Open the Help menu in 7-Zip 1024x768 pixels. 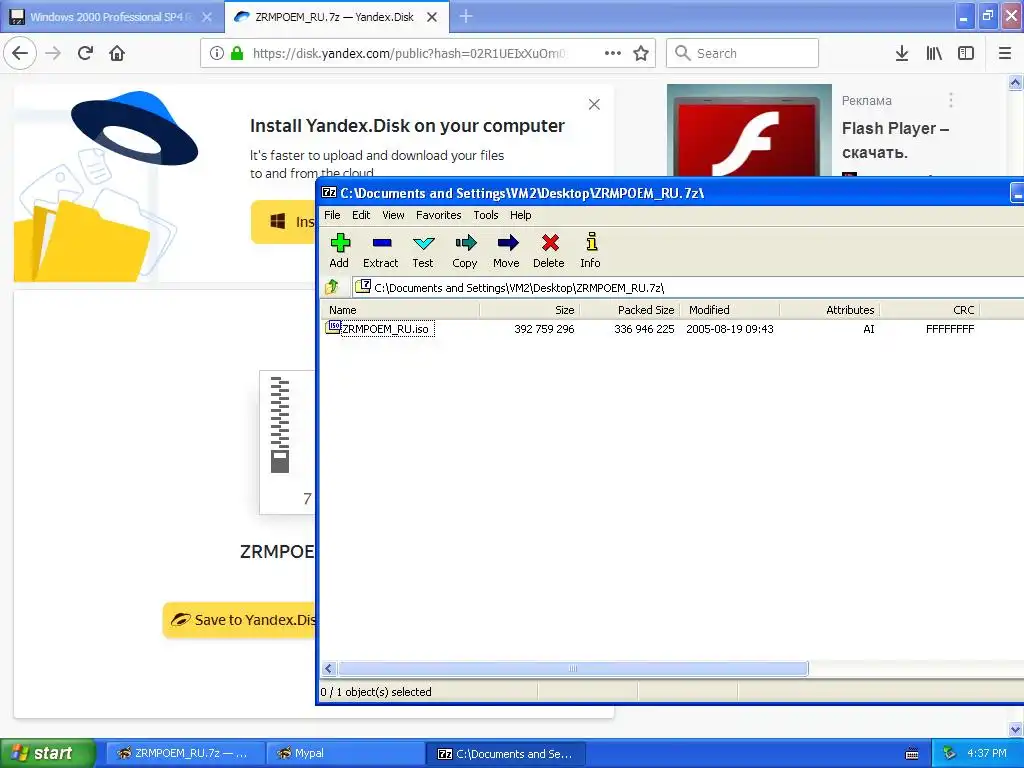(x=520, y=215)
